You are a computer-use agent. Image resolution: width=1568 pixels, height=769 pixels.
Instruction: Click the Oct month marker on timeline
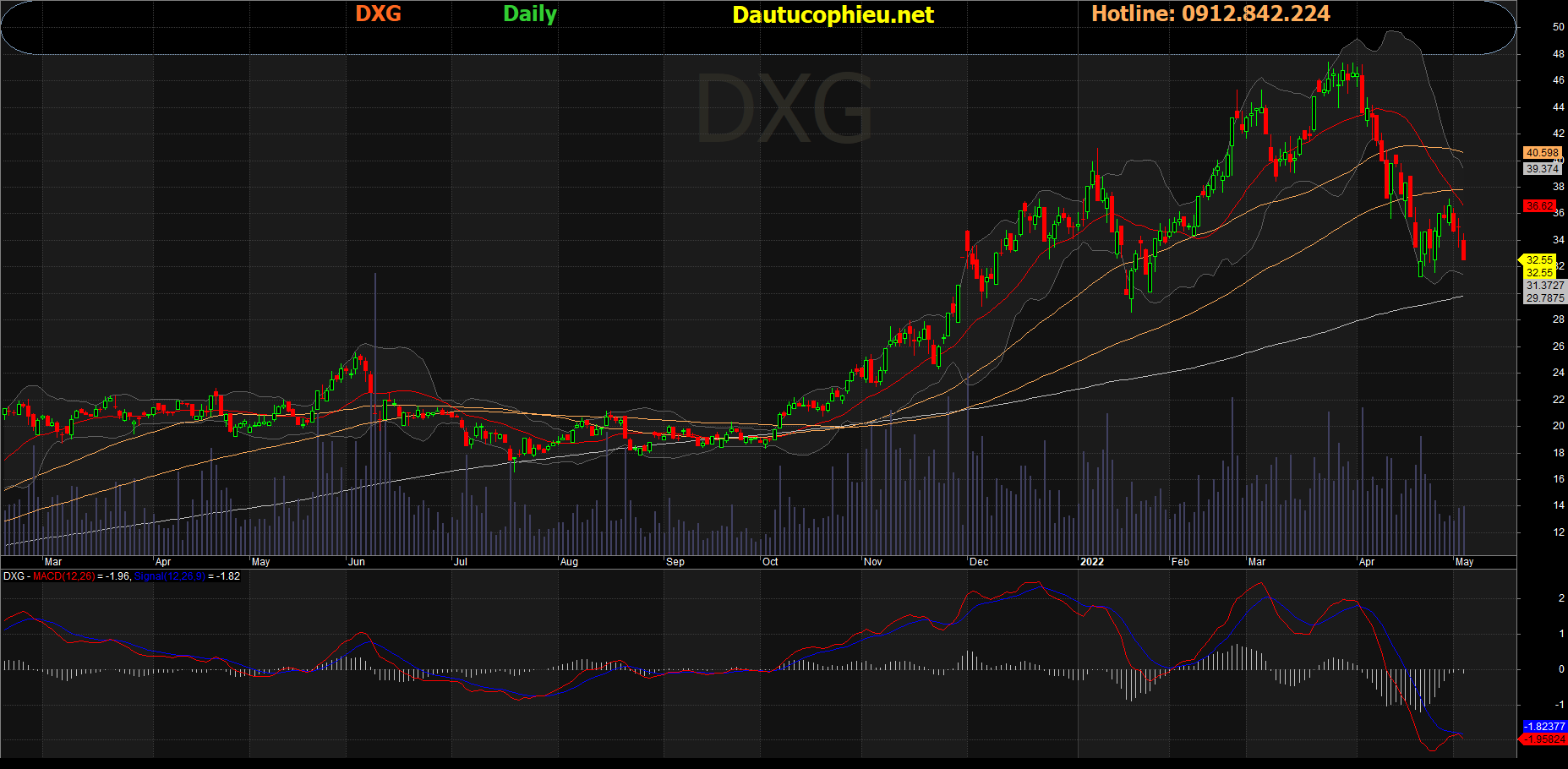coord(770,562)
